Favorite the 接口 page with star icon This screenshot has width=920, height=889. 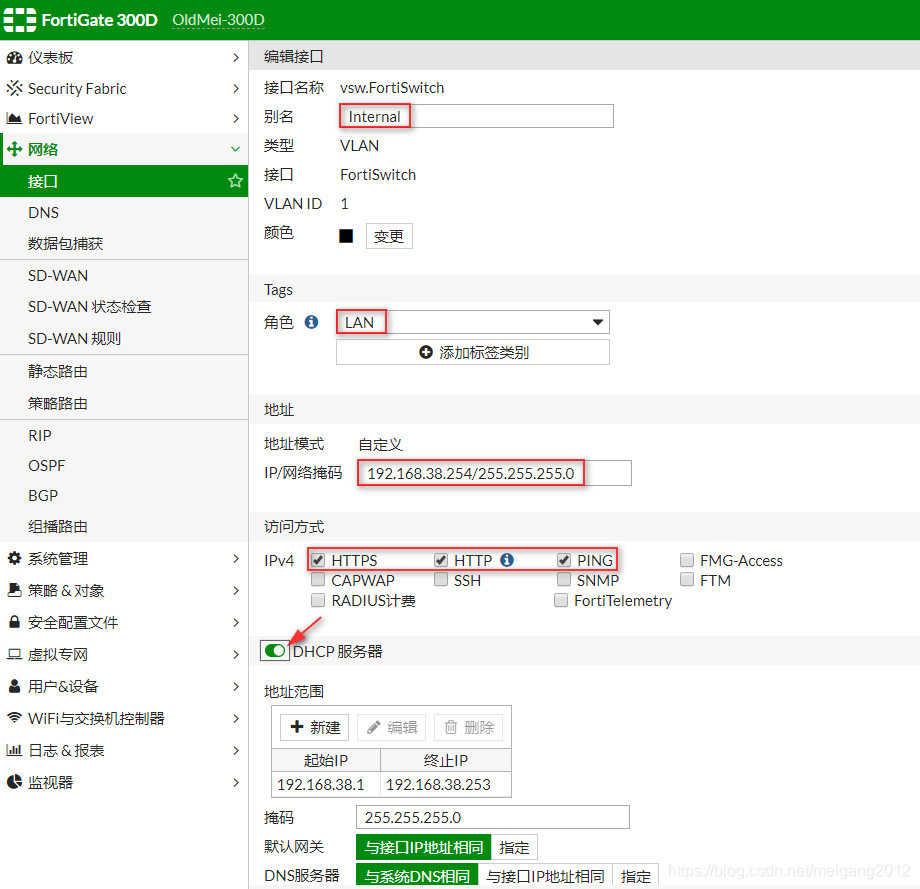coord(235,181)
